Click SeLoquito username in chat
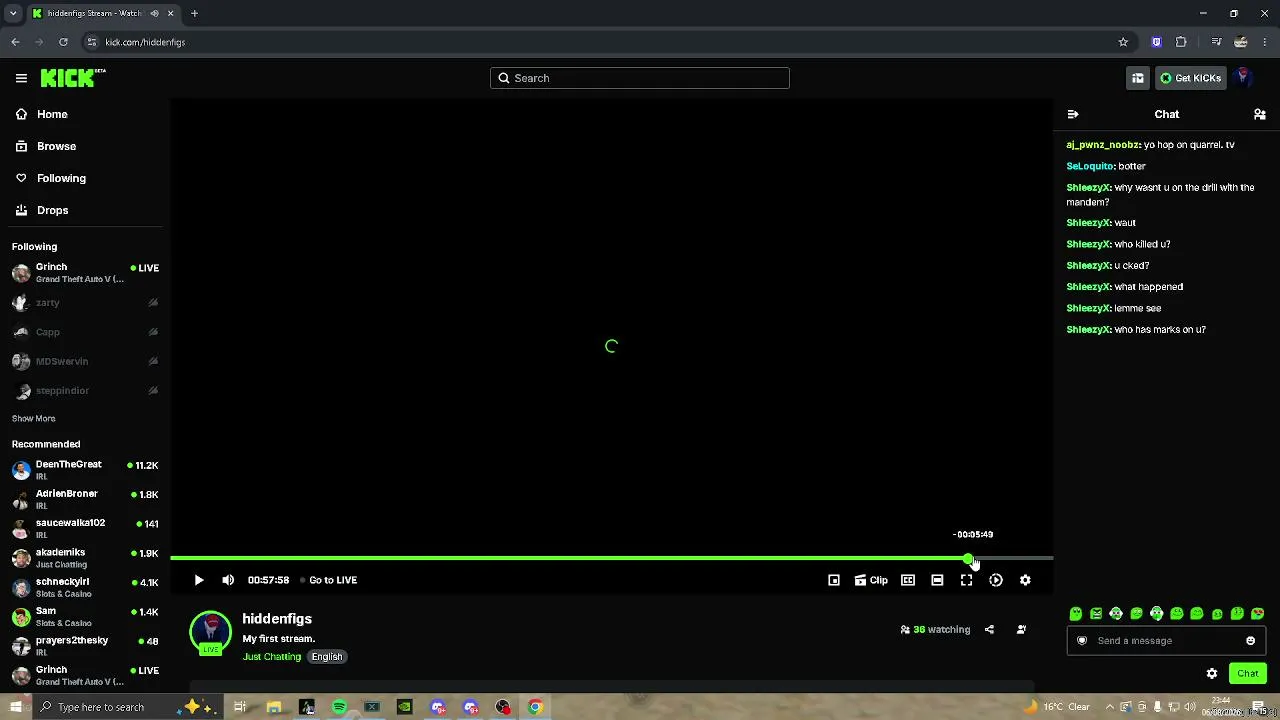Screen dimensions: 1280x720 pos(1090,166)
